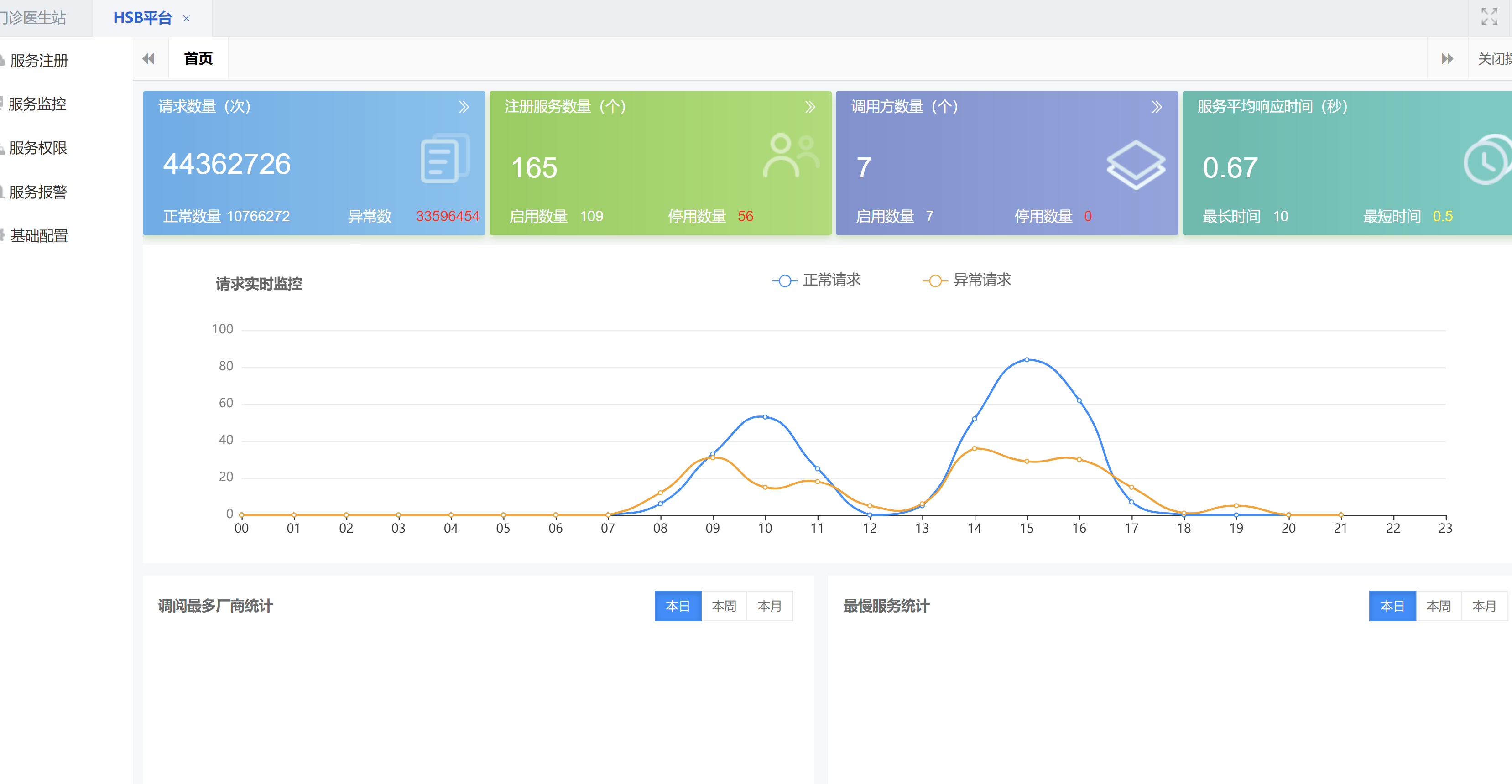Image resolution: width=1512 pixels, height=784 pixels.
Task: Click abnormal count 33596454
Action: point(448,216)
